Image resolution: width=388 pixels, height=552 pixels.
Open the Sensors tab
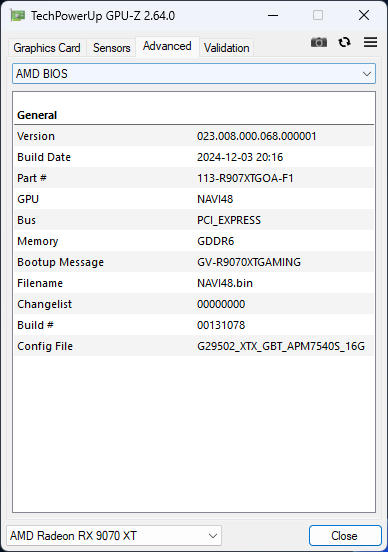tap(112, 48)
